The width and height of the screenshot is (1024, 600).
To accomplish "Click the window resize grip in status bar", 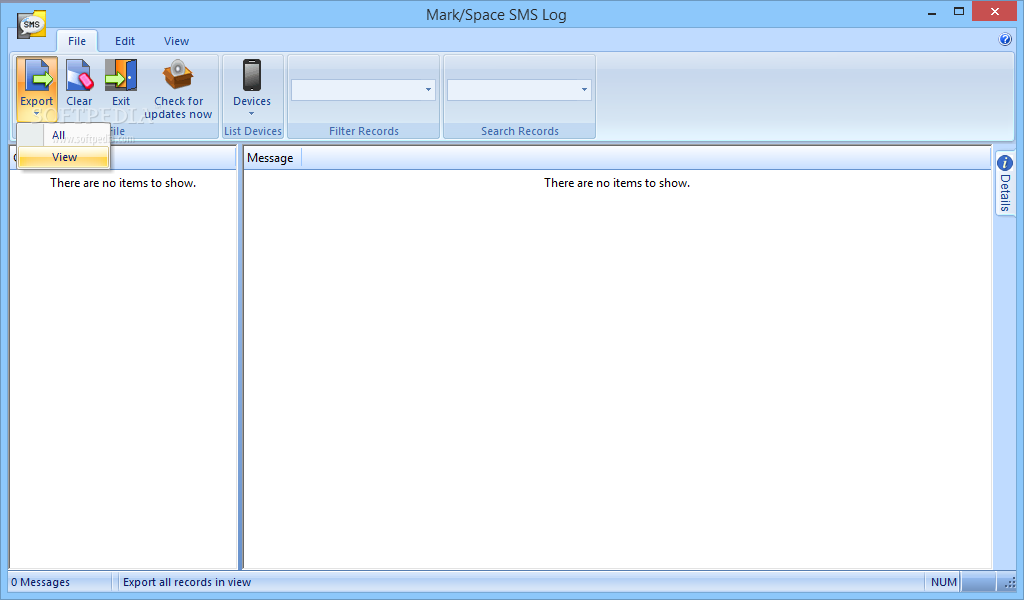I will (x=1010, y=582).
